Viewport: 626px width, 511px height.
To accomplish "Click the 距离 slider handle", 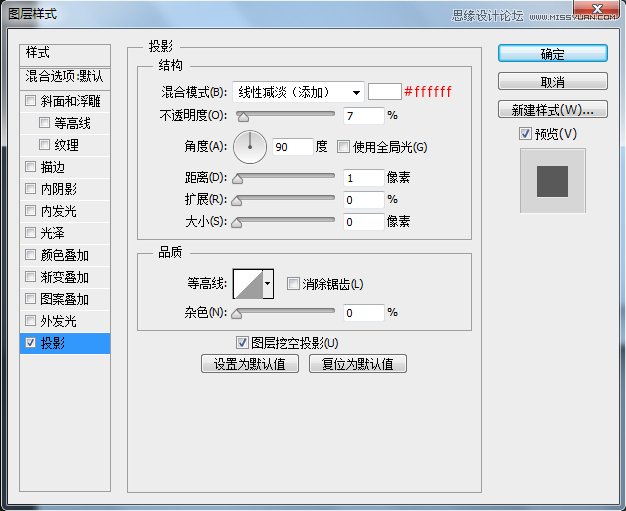I will [x=238, y=178].
